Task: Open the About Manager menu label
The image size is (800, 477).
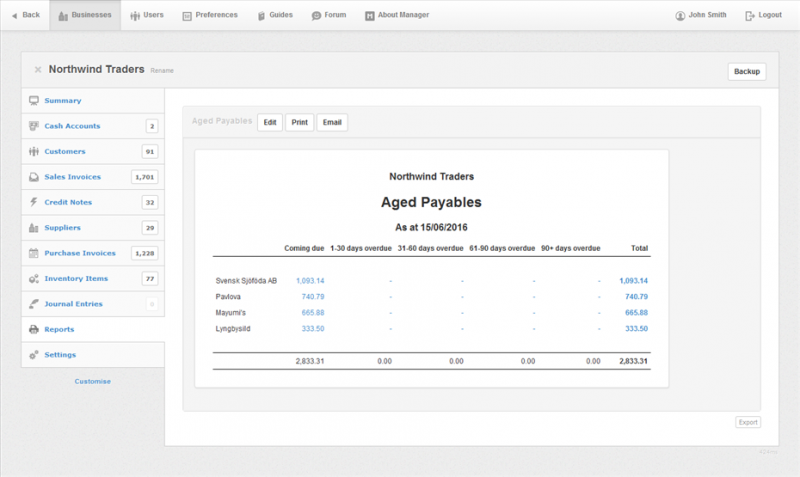Action: tap(404, 15)
